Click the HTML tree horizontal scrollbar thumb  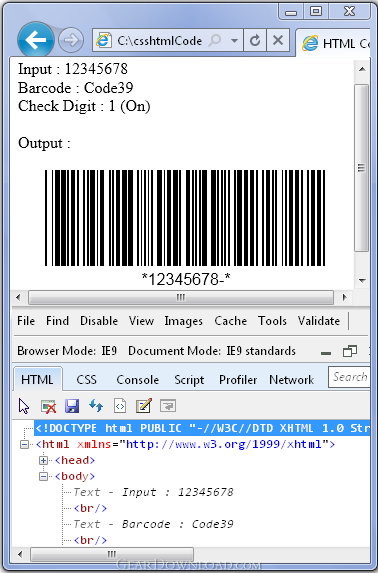[112, 554]
